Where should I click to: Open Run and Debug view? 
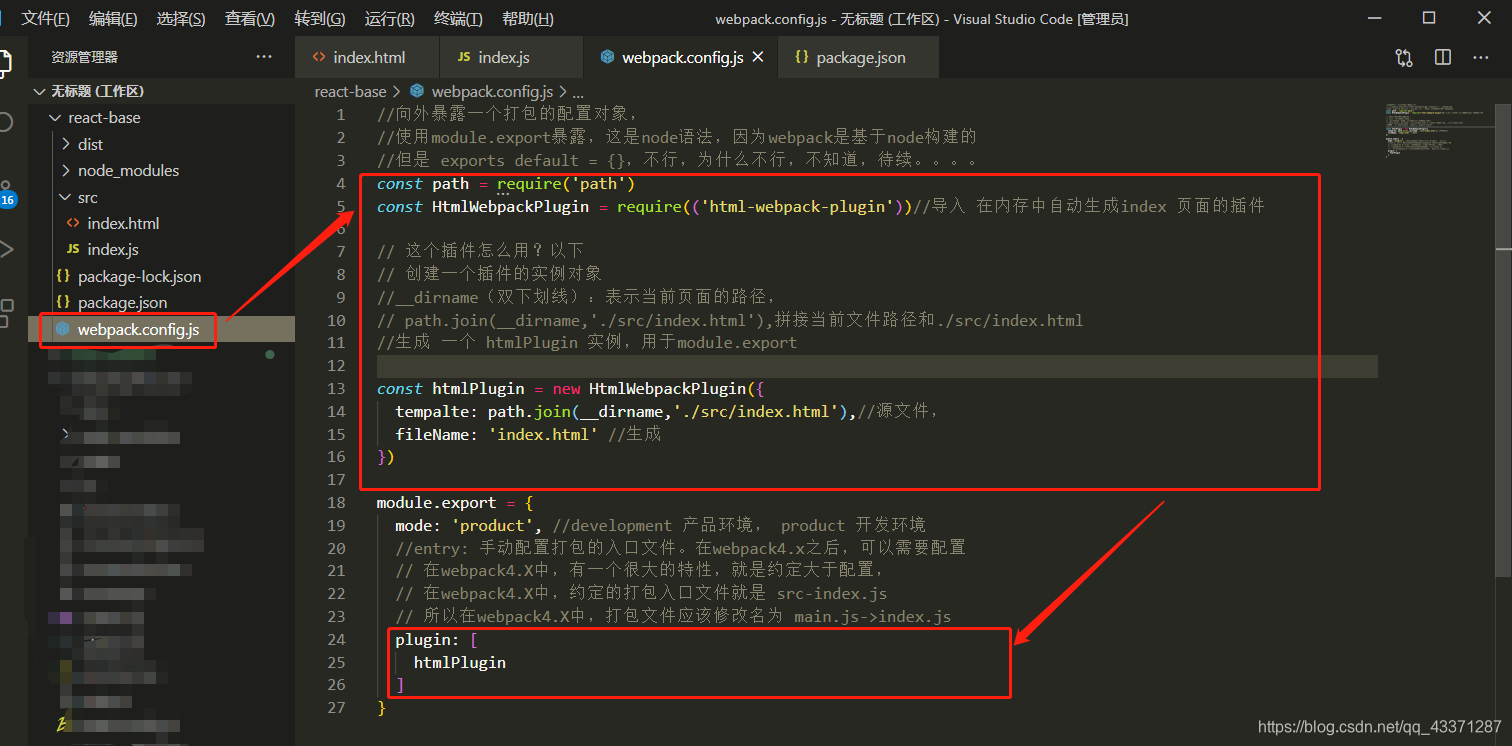pyautogui.click(x=5, y=249)
